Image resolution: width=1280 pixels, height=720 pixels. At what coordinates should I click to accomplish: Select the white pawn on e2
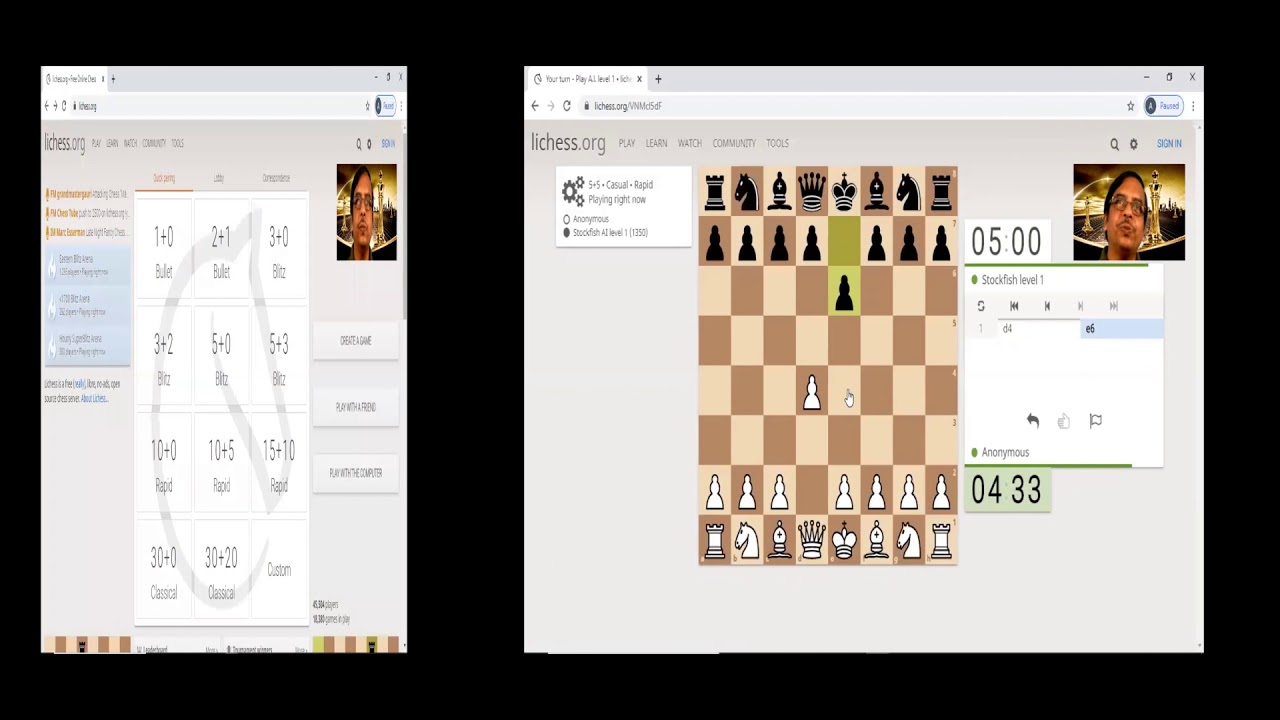[x=844, y=491]
